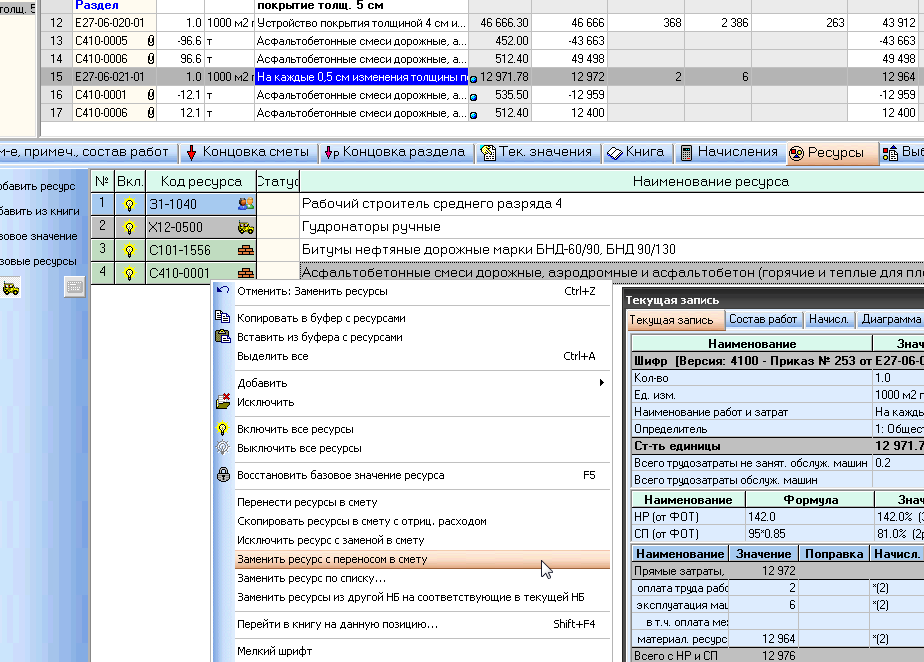Viewport: 924px width, 662px height.
Task: Click the copy icon for Копировать в буфер
Action: click(x=223, y=318)
